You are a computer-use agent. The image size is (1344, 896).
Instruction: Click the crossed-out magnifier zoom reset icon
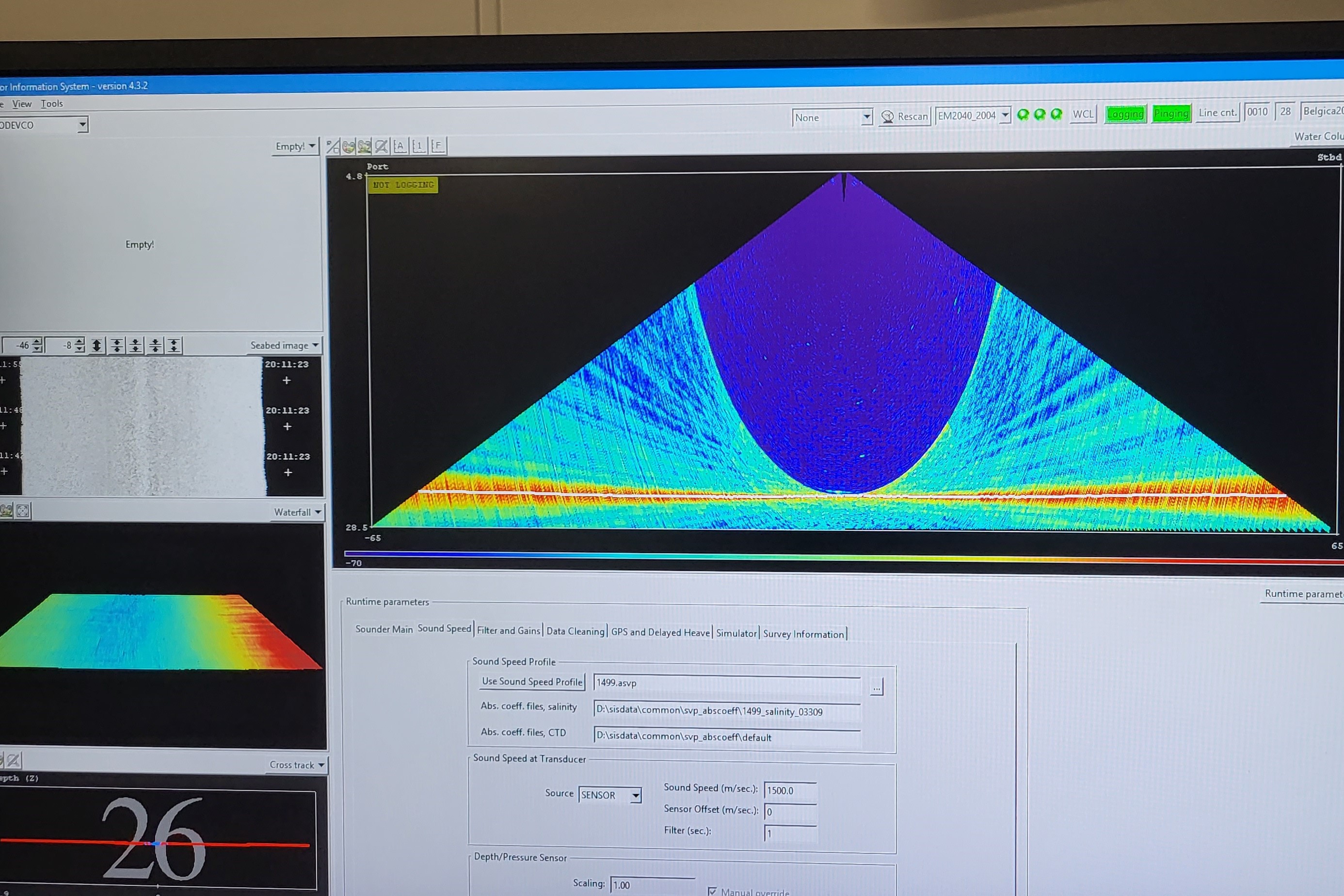tap(381, 146)
